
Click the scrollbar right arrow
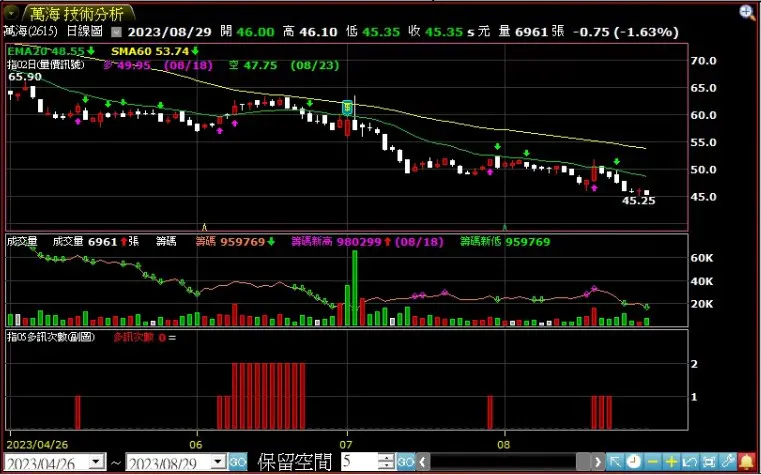click(598, 461)
